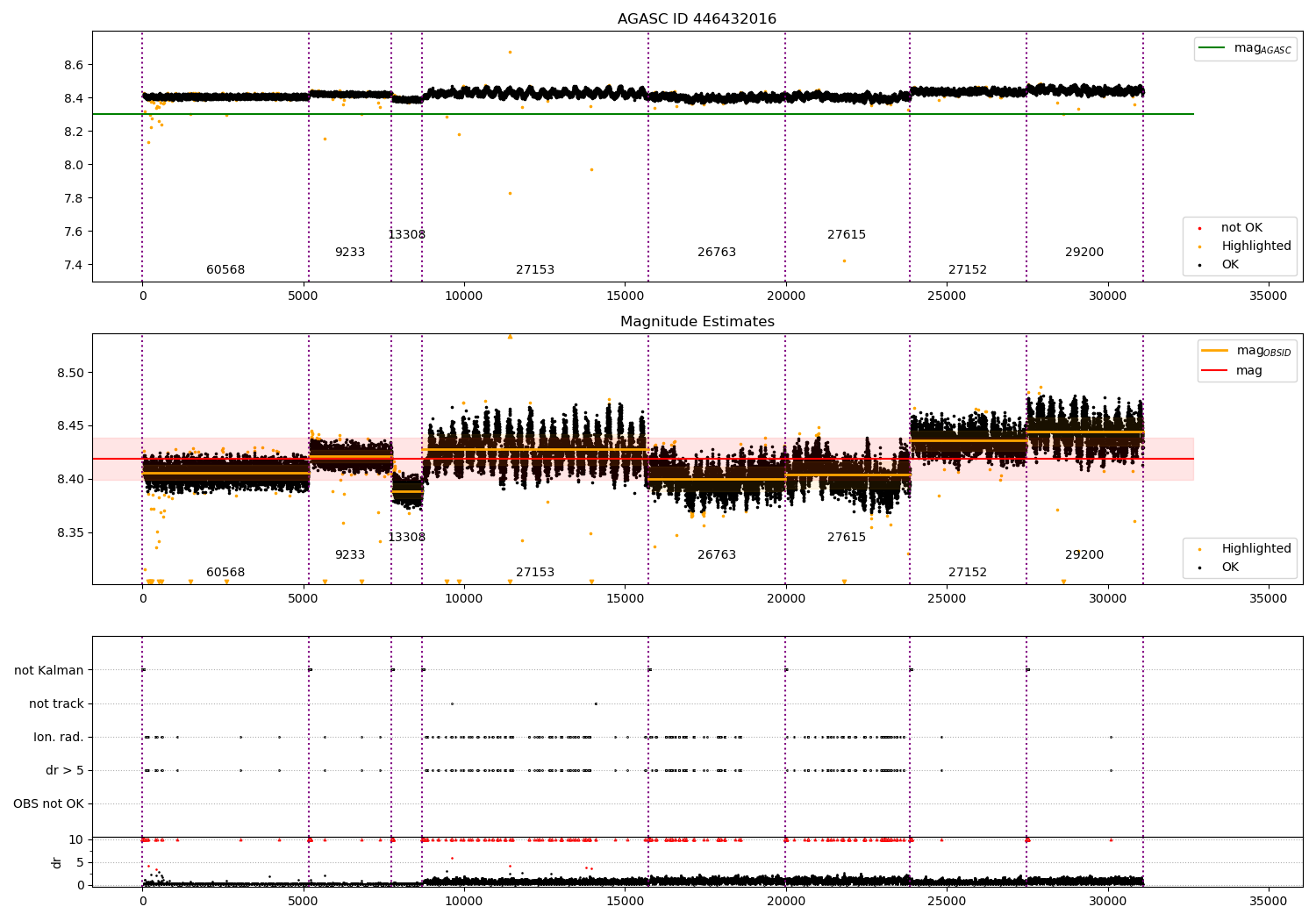Select the orange mag OBSID legend entry
1316x921 pixels.
(x=1247, y=351)
